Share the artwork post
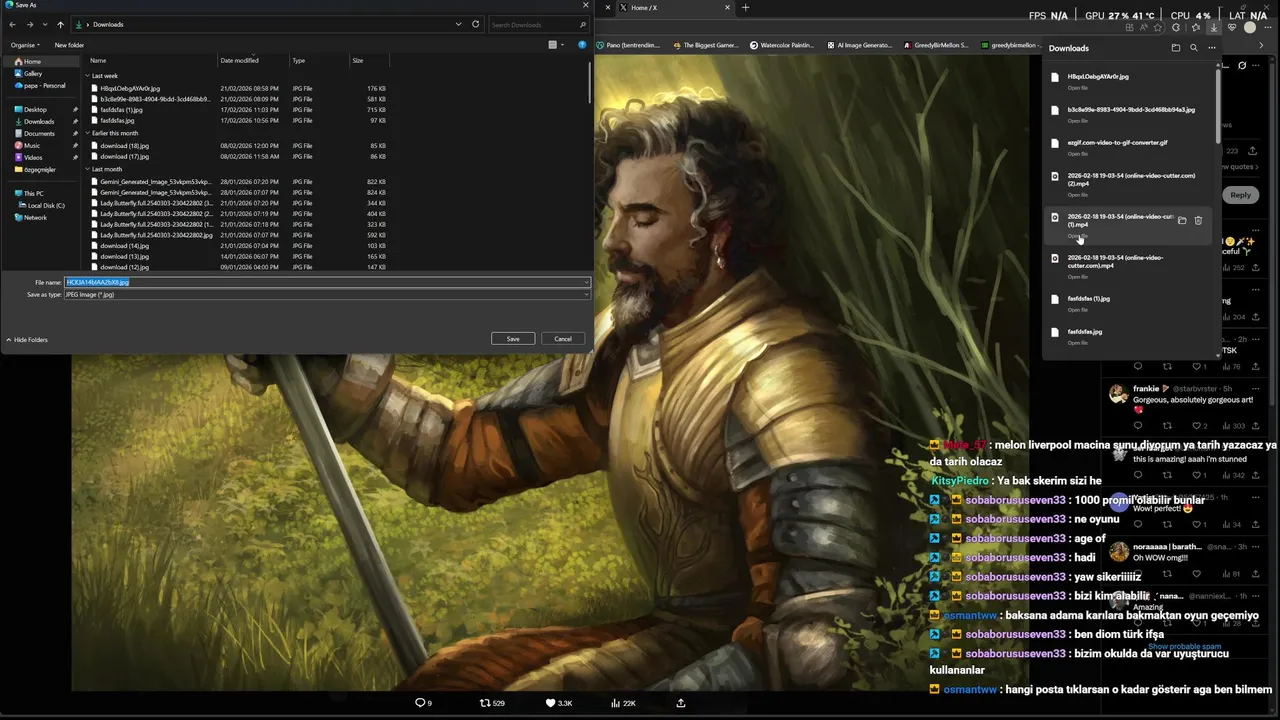 coord(681,703)
